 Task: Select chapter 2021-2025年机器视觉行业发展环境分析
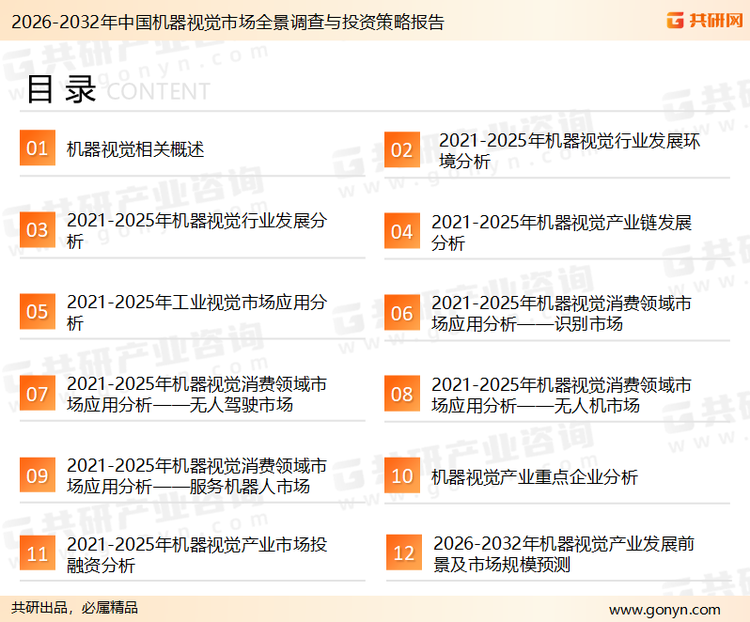[x=569, y=151]
